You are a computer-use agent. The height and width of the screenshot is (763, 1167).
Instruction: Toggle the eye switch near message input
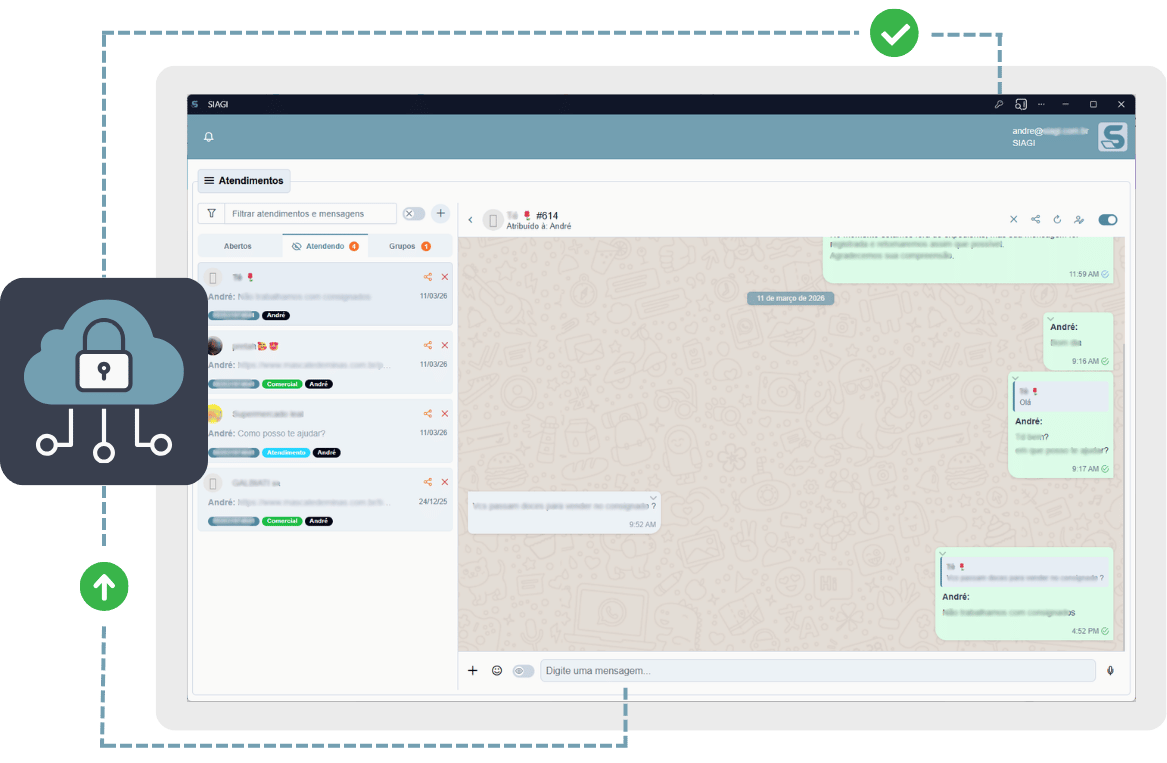[523, 671]
